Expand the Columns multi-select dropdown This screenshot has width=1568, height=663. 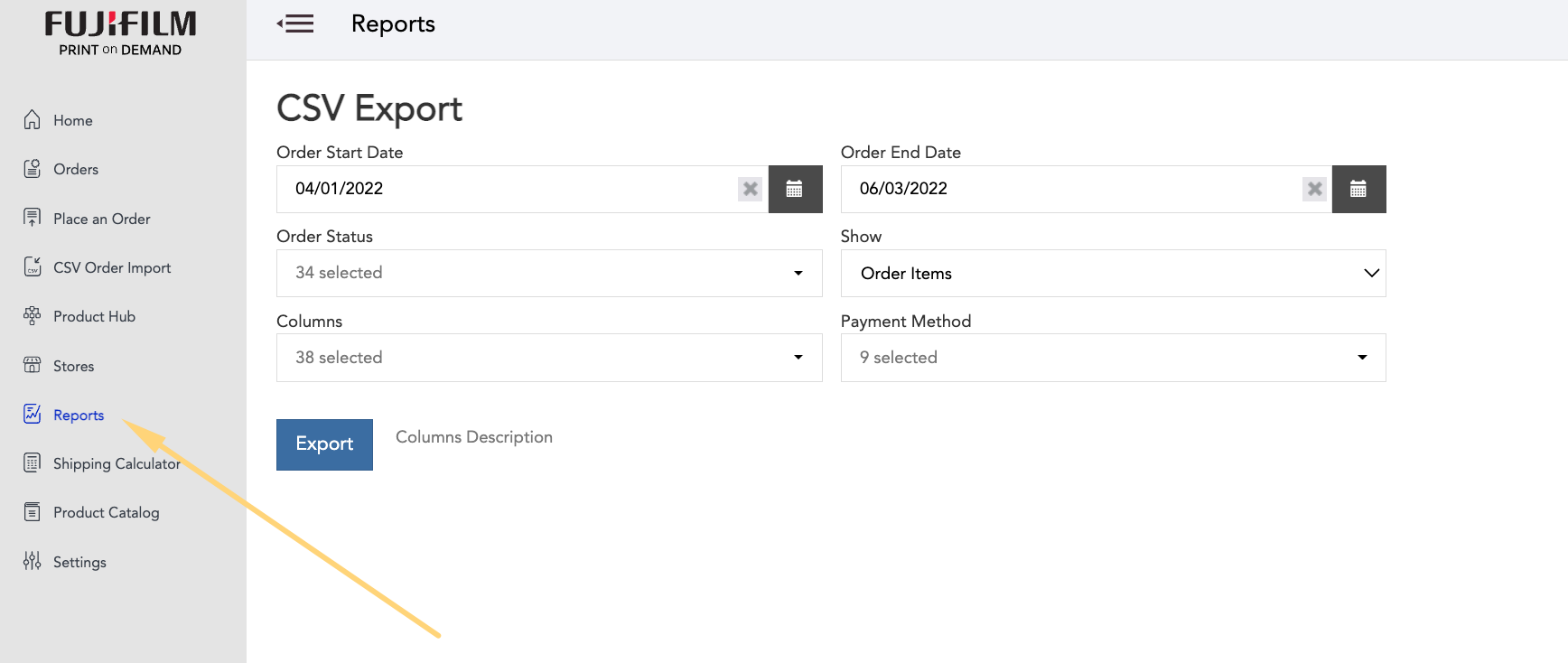tap(549, 358)
